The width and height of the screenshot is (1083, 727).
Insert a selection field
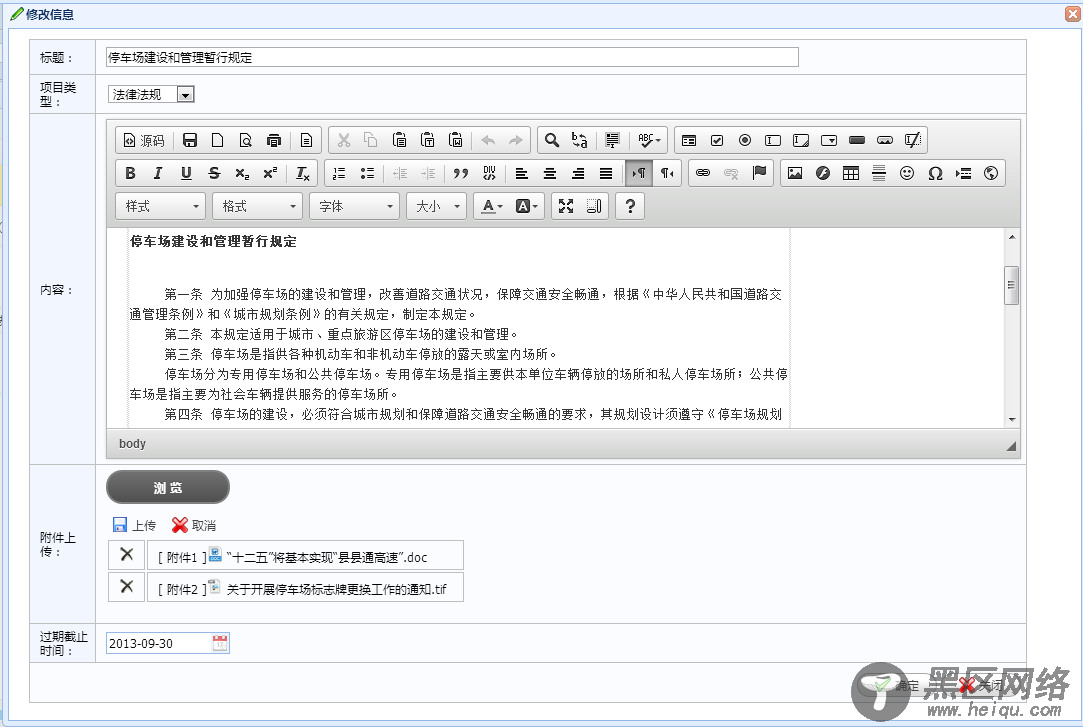(x=829, y=140)
